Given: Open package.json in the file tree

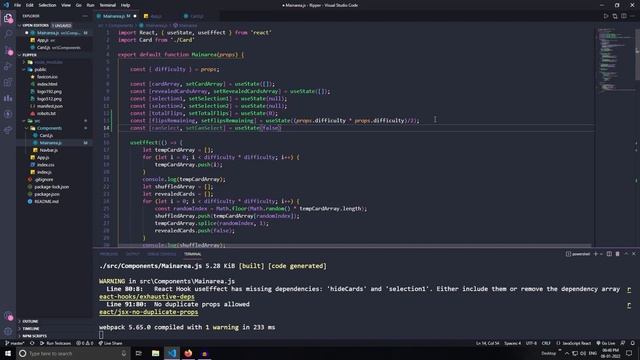Looking at the screenshot, I should click(47, 194).
